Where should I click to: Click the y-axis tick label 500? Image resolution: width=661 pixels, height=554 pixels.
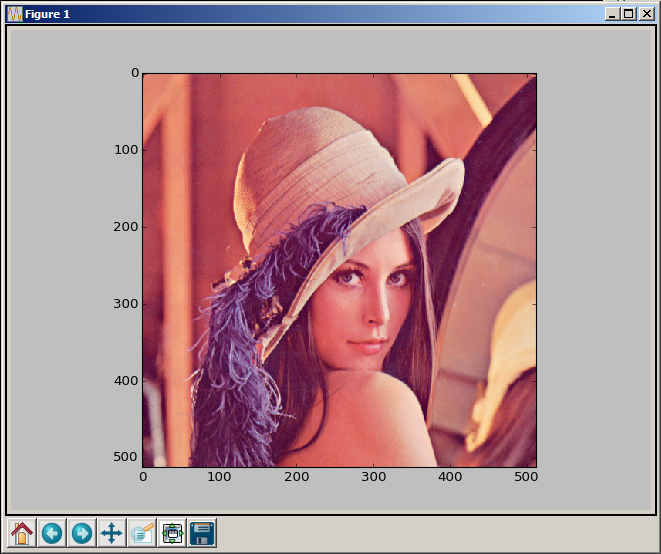(x=126, y=457)
